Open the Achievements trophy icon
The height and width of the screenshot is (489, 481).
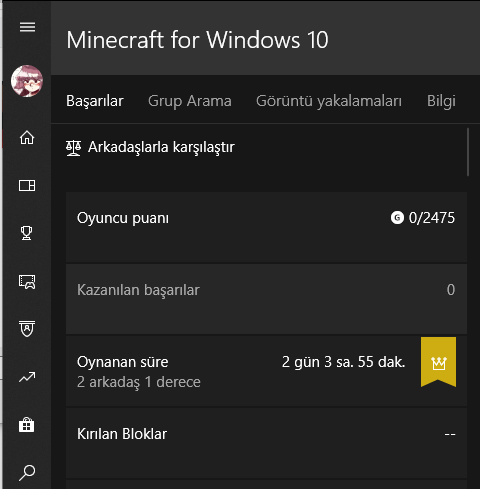click(27, 233)
